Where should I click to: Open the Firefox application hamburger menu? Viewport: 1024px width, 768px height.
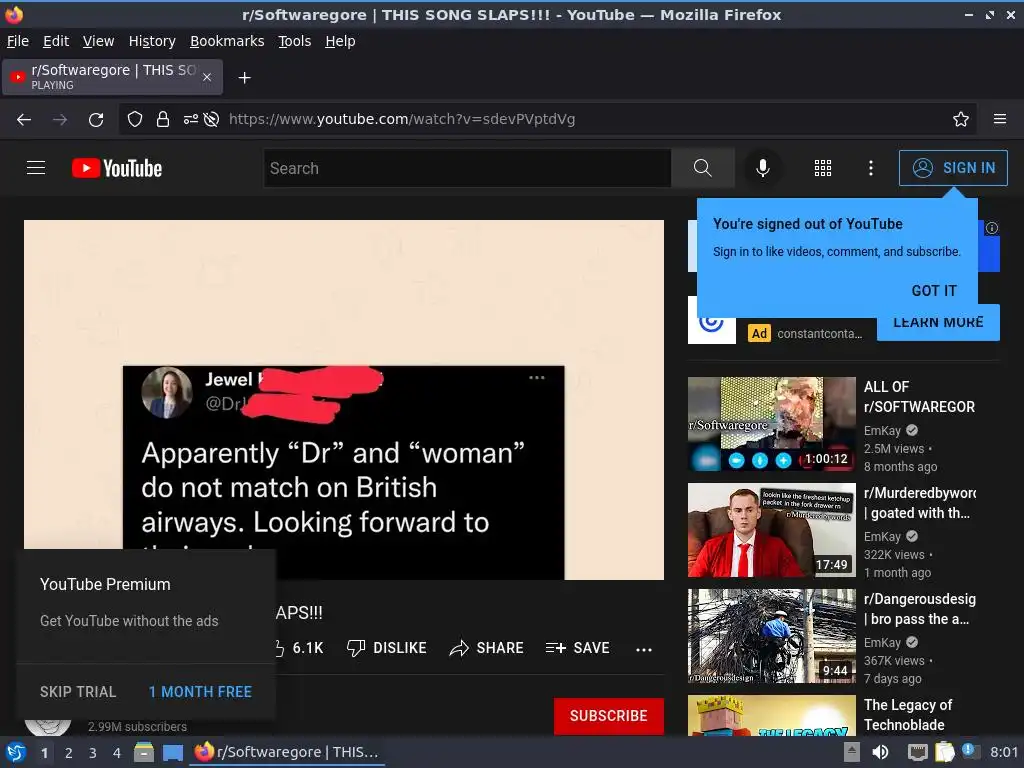click(x=1000, y=119)
